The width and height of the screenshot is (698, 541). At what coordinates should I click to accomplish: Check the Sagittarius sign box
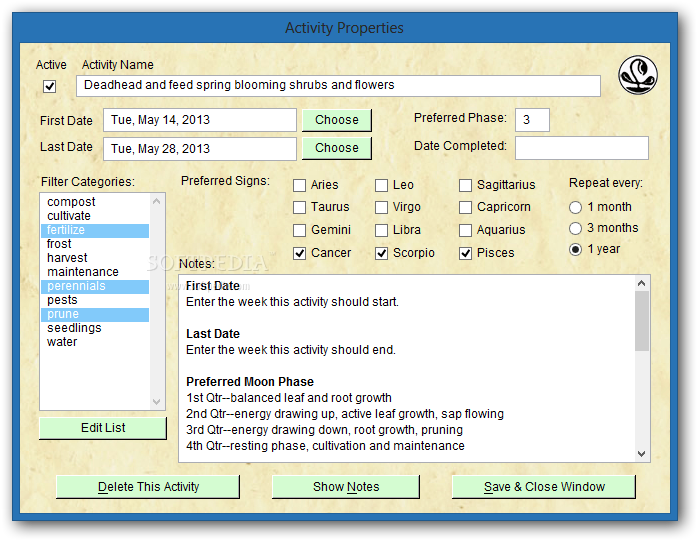pos(466,185)
